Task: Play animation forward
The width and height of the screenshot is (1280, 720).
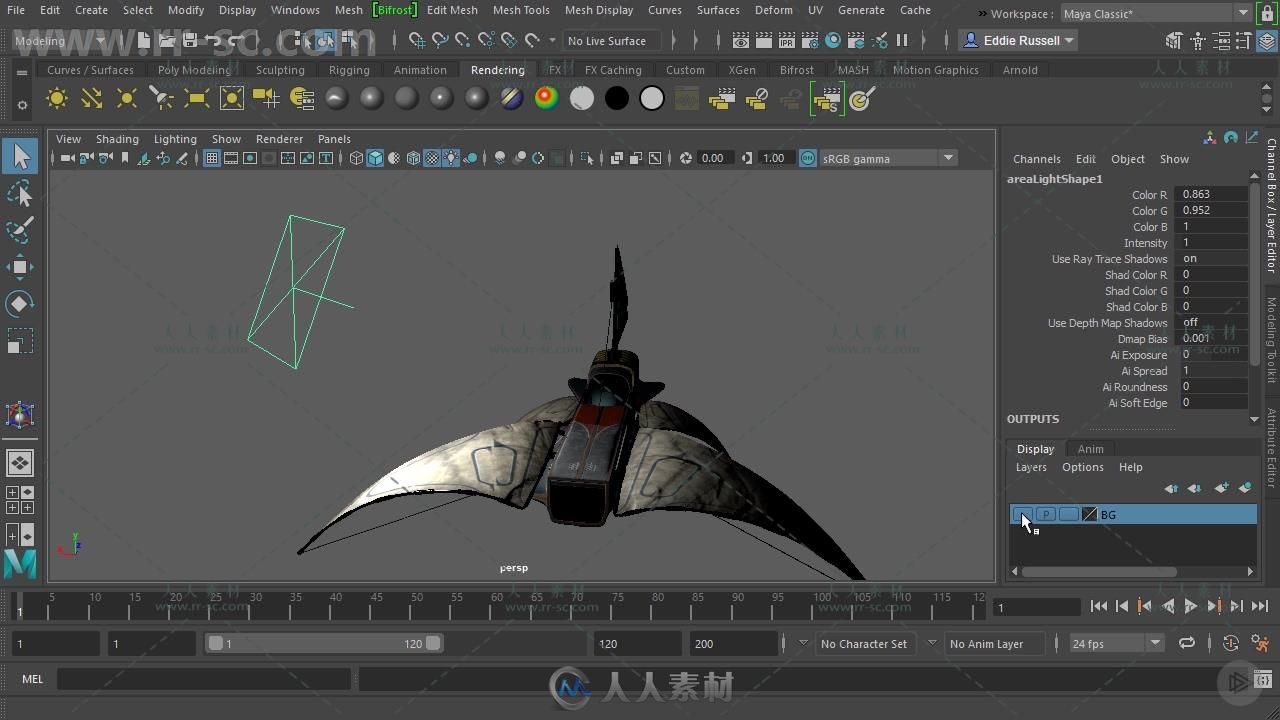Action: [1190, 606]
